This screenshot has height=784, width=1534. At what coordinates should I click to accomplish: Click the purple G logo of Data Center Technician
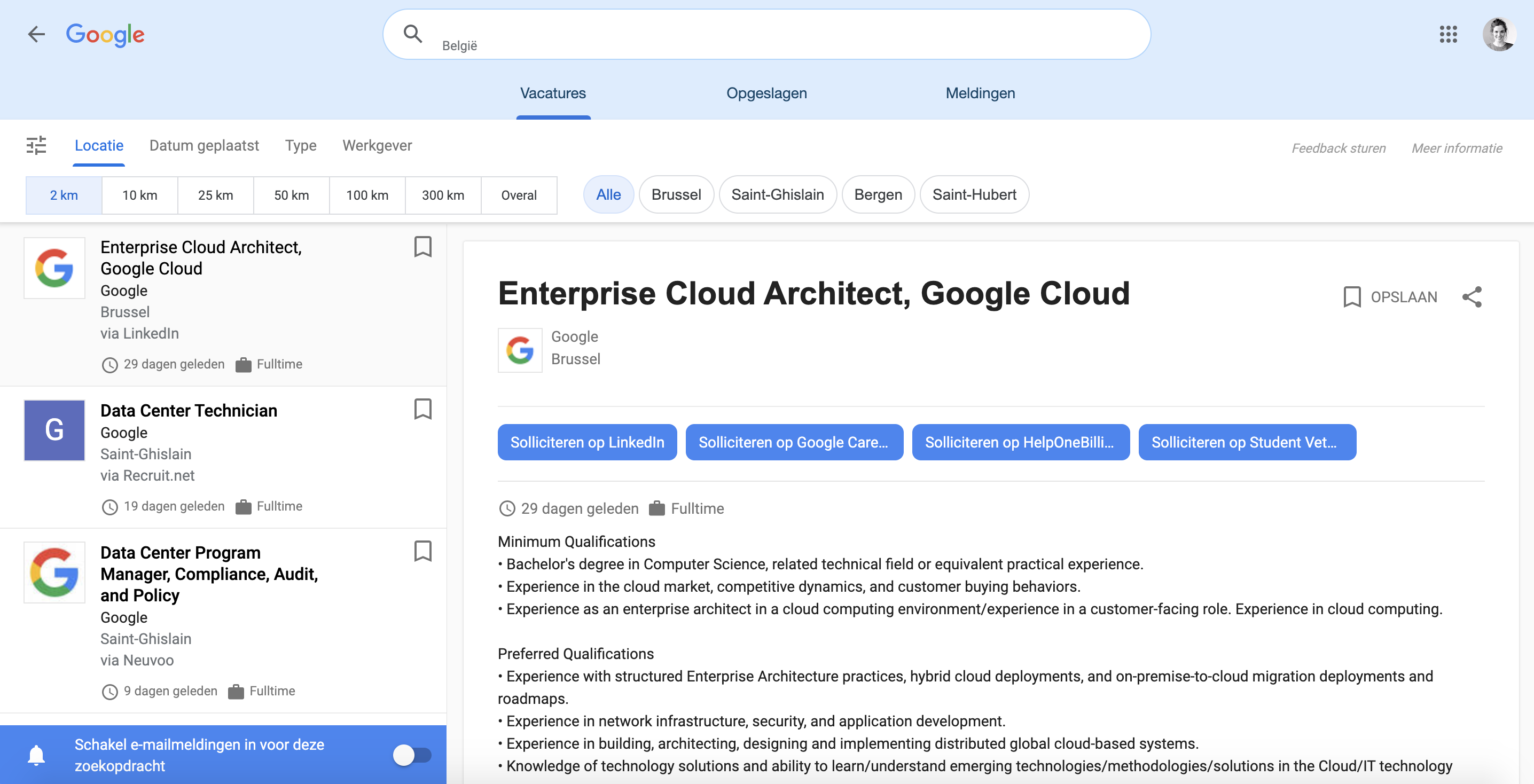point(54,430)
